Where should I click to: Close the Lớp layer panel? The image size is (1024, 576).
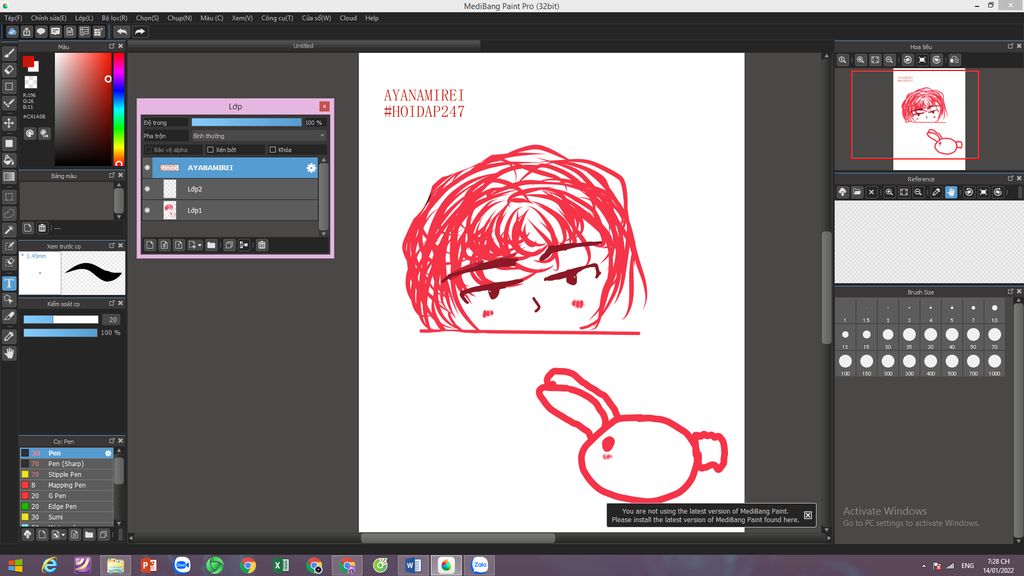point(325,106)
